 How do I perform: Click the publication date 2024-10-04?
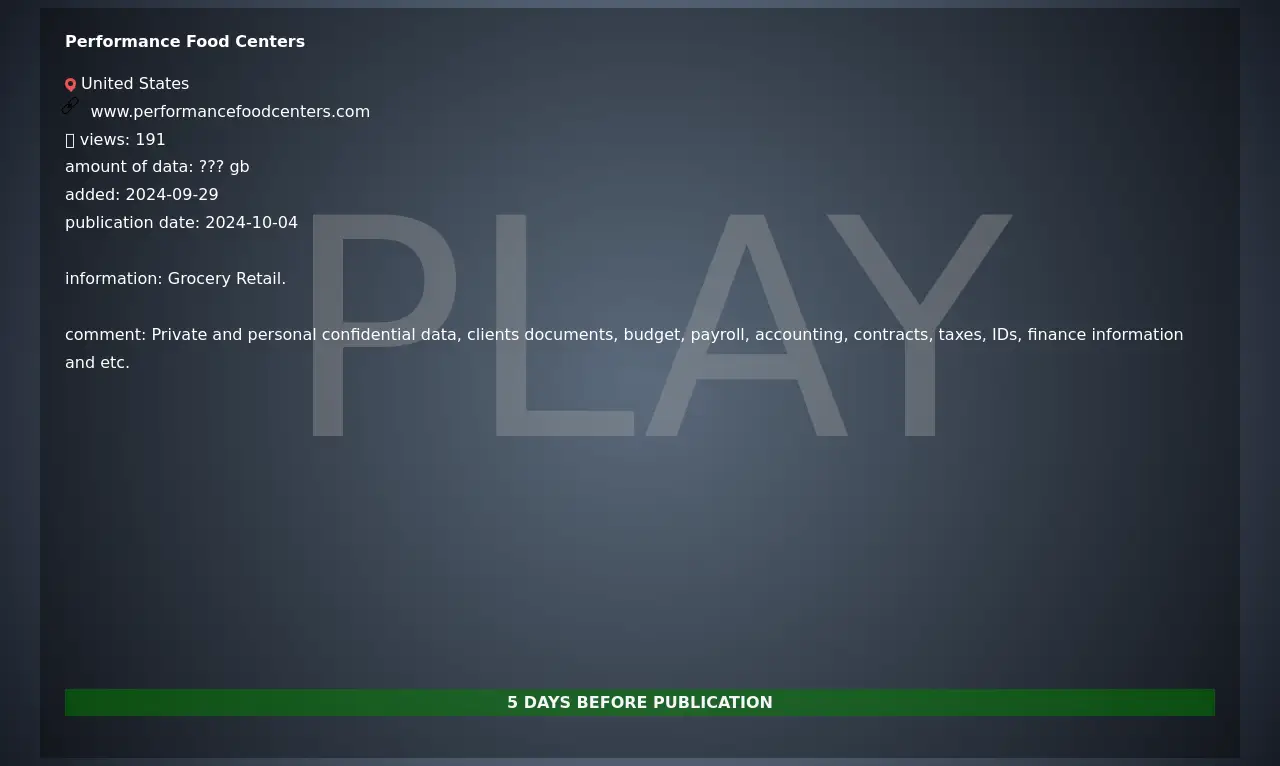251,223
